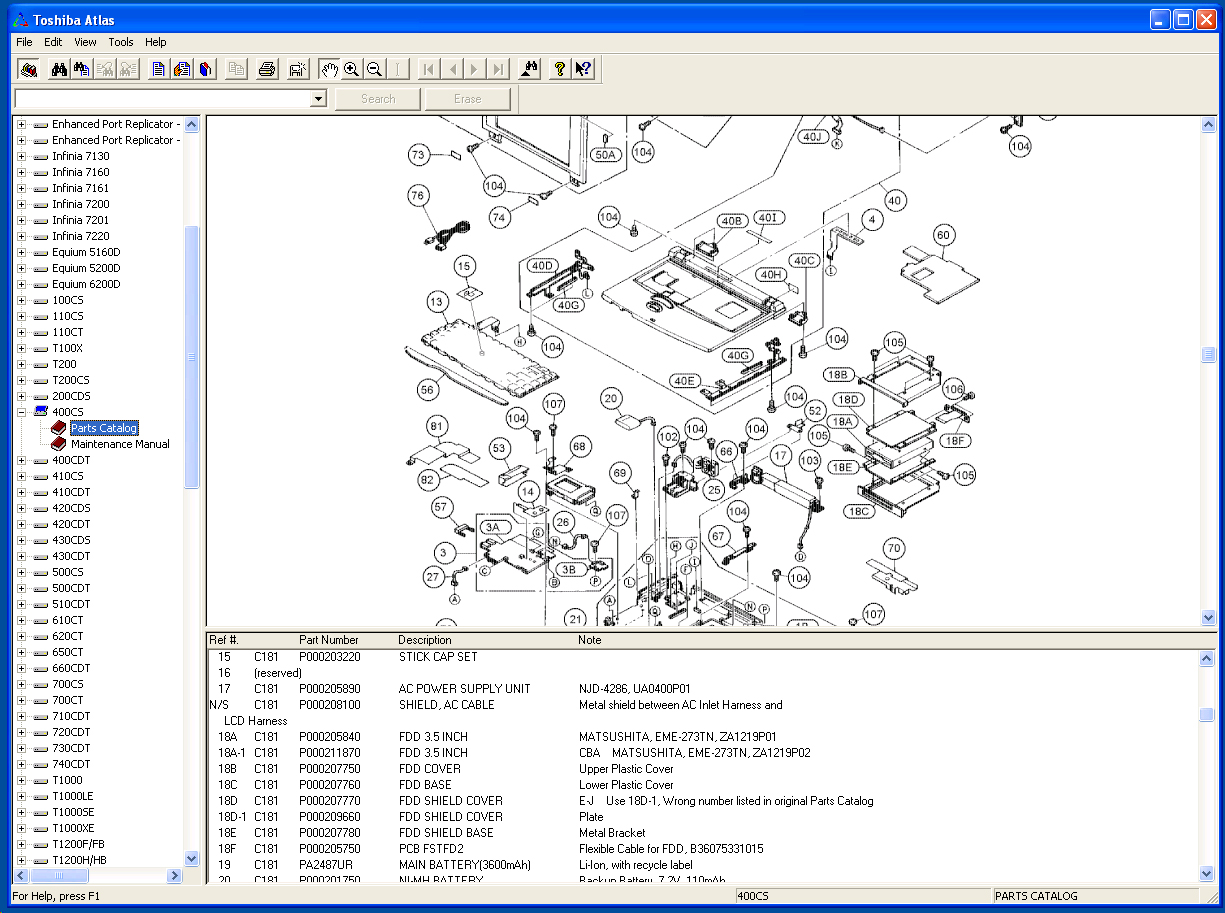Expand the Equium 6200D entry
This screenshot has width=1225, height=913.
[22, 284]
